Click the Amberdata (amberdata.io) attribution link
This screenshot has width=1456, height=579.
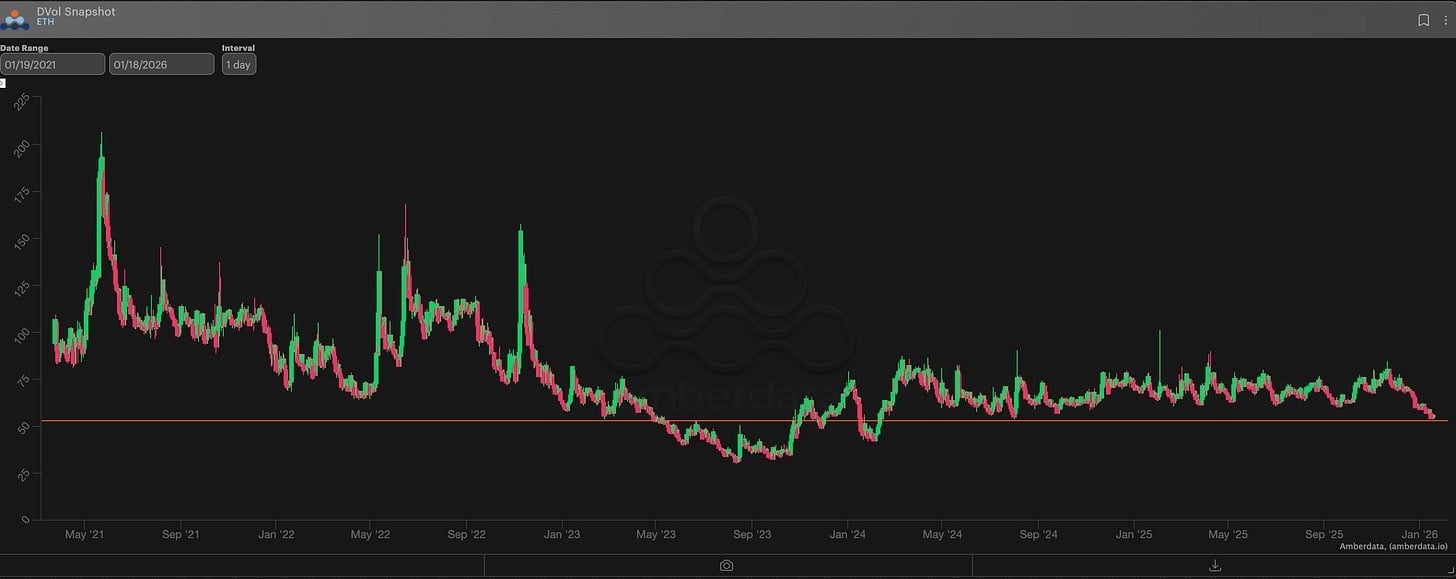pyautogui.click(x=1393, y=547)
